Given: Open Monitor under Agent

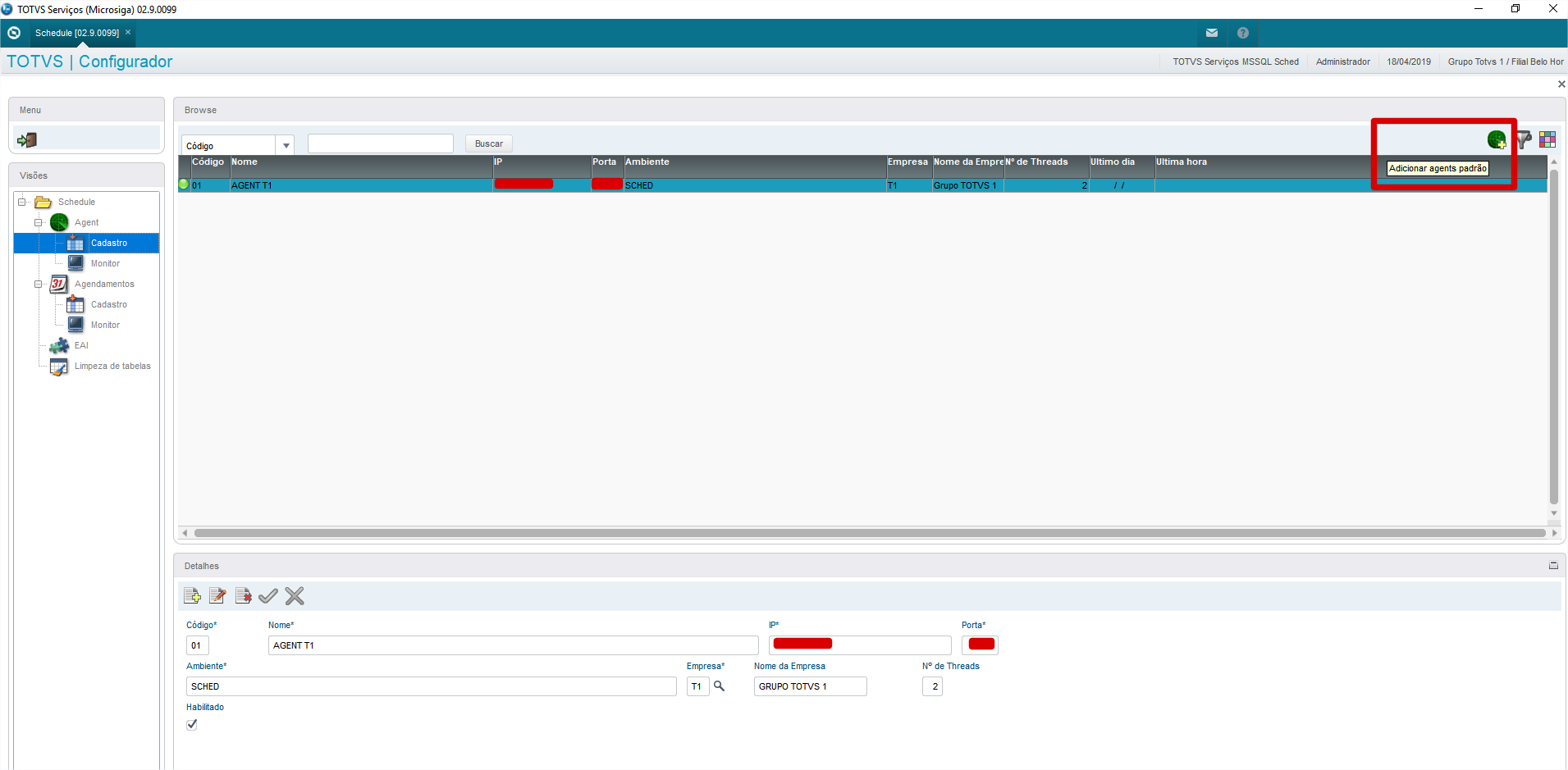Looking at the screenshot, I should pyautogui.click(x=105, y=263).
